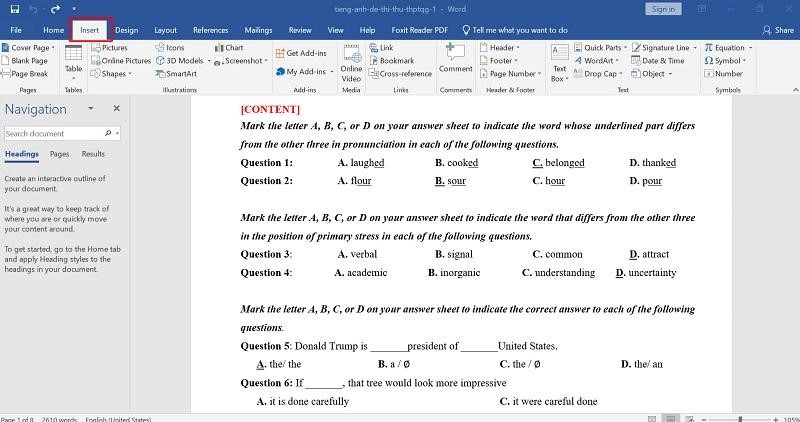The width and height of the screenshot is (800, 422).
Task: Open the References ribbon tab
Action: pyautogui.click(x=211, y=30)
